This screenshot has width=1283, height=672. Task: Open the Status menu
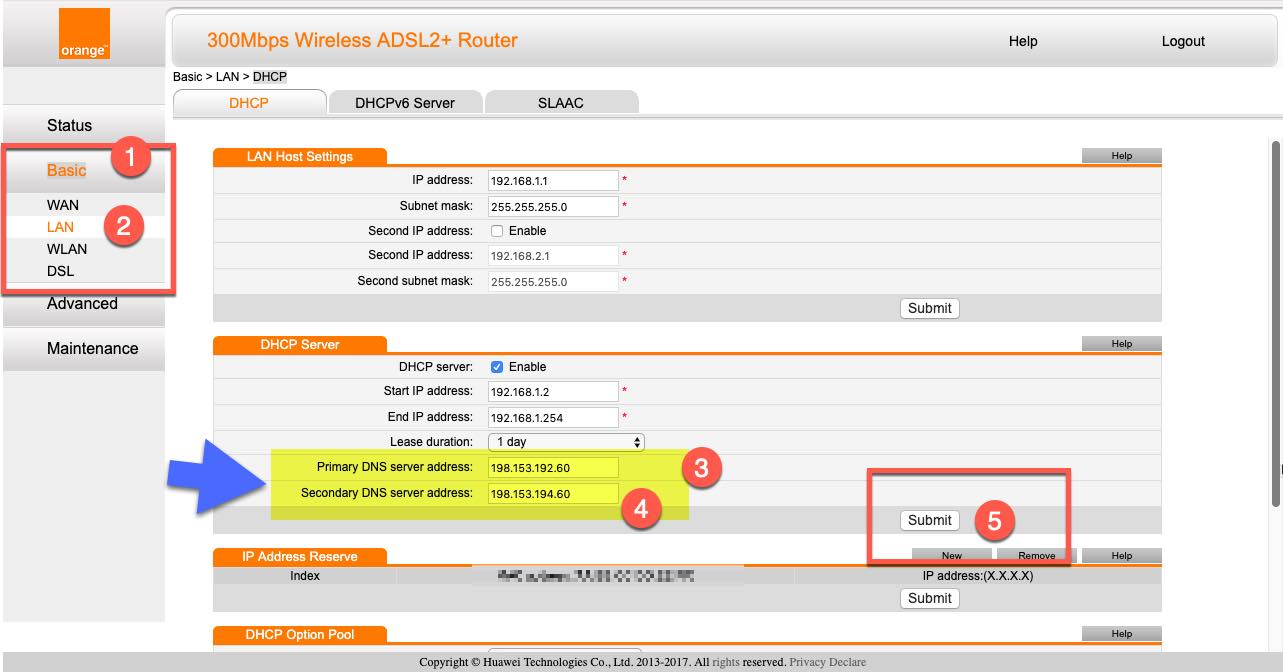(x=69, y=126)
